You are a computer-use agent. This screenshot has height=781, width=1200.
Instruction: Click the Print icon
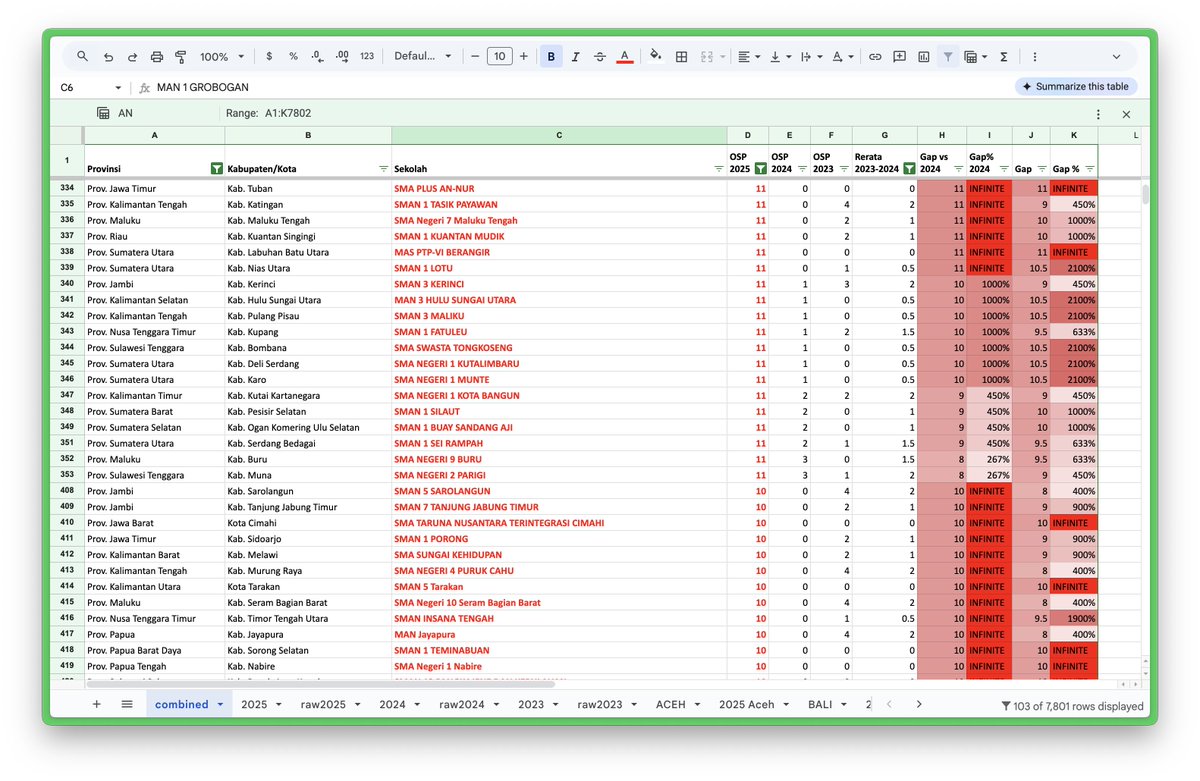click(x=157, y=57)
